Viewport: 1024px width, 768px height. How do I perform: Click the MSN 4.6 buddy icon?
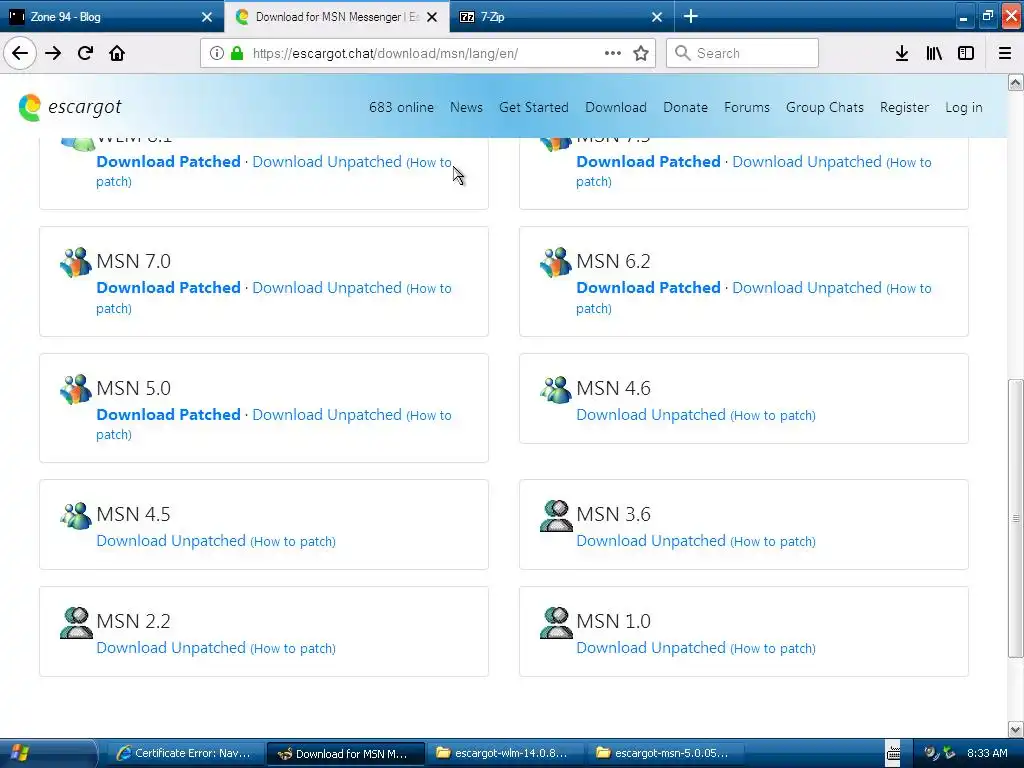[556, 389]
